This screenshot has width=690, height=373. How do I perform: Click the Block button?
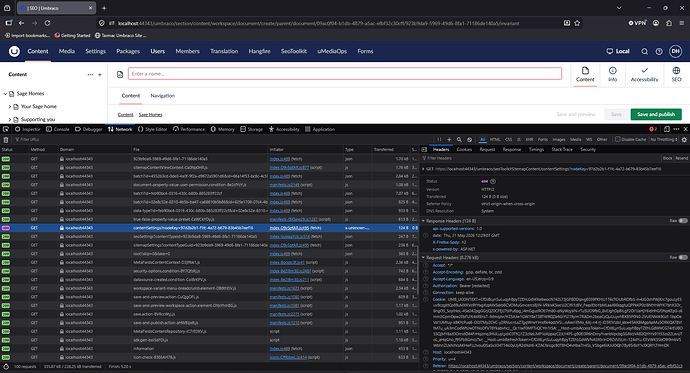[667, 158]
